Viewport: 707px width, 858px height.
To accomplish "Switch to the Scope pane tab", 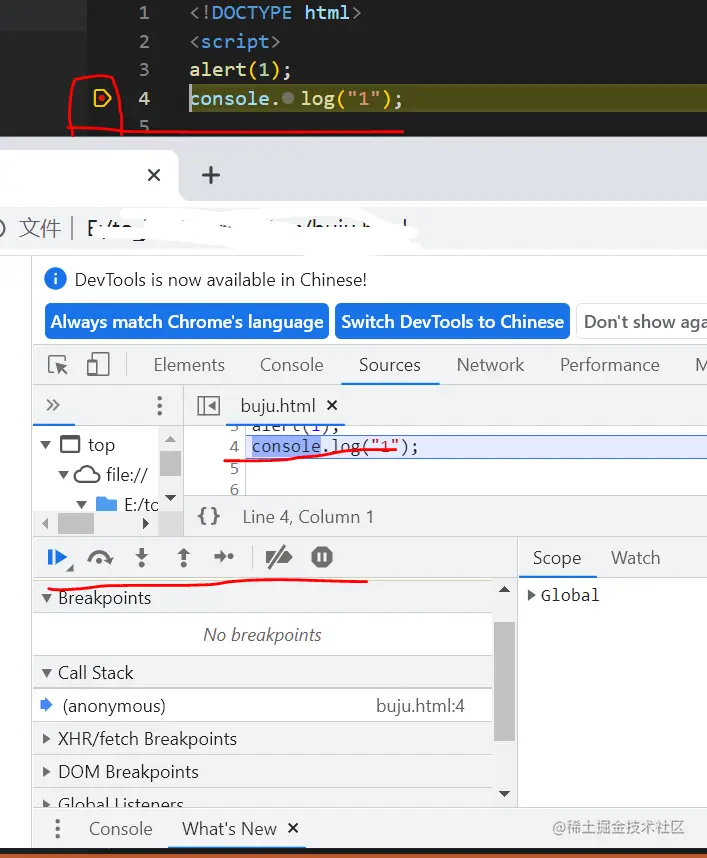I will coord(557,558).
